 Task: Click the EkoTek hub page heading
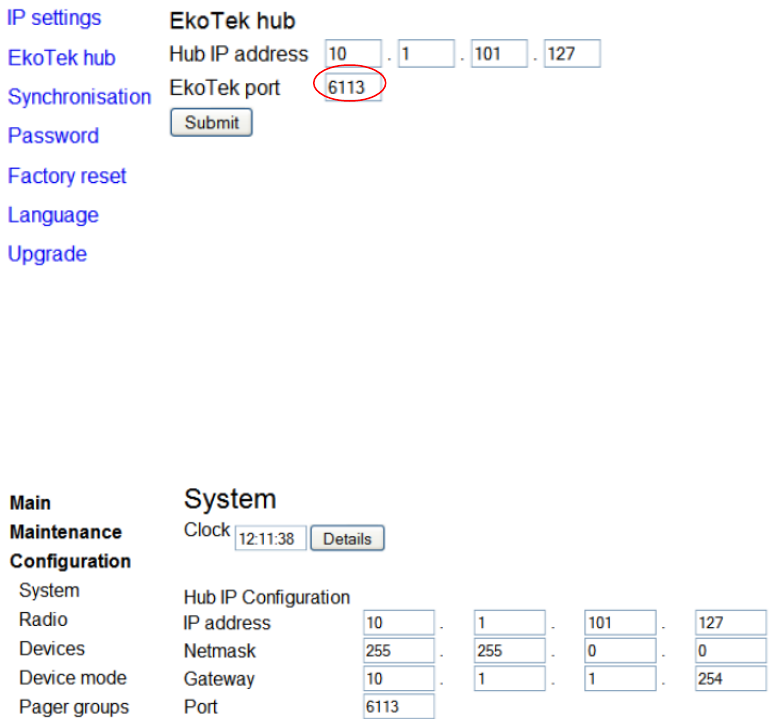coord(232,21)
